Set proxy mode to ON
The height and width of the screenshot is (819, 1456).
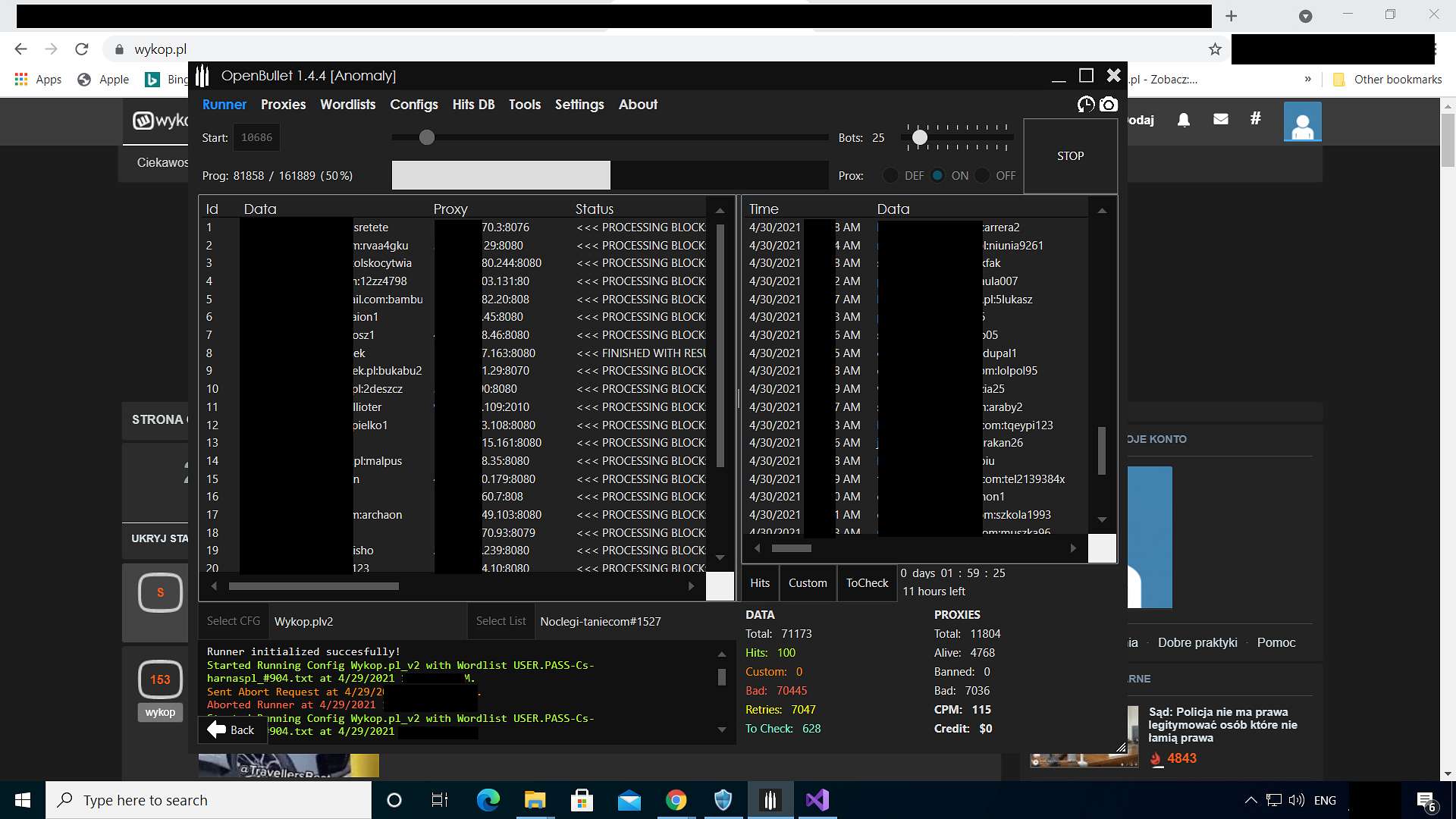[938, 175]
